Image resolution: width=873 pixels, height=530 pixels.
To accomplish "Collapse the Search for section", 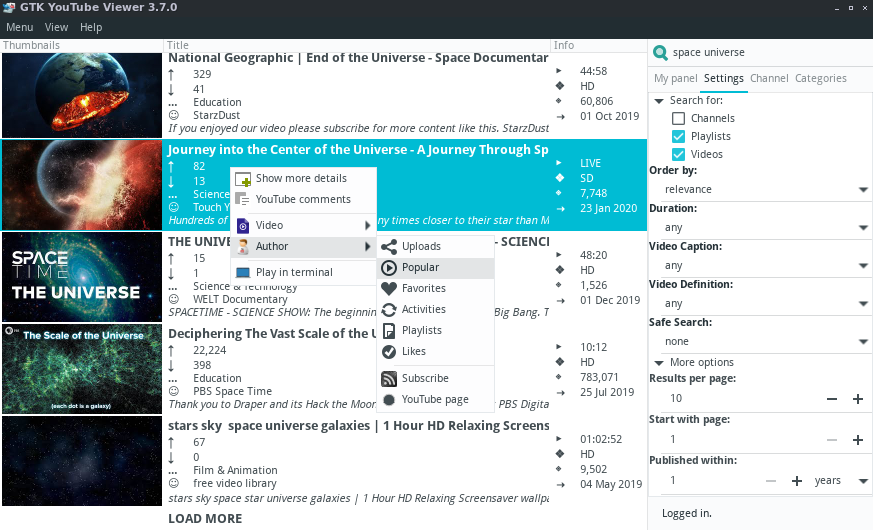I will point(659,101).
